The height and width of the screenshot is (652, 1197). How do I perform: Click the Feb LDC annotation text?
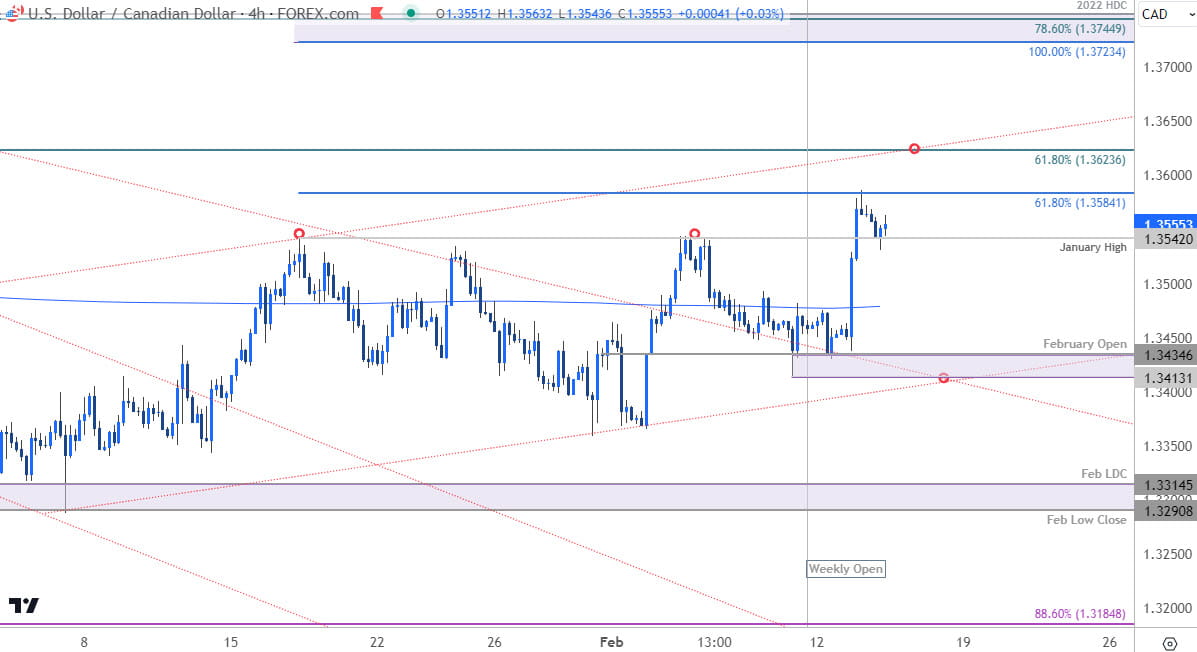(1103, 473)
